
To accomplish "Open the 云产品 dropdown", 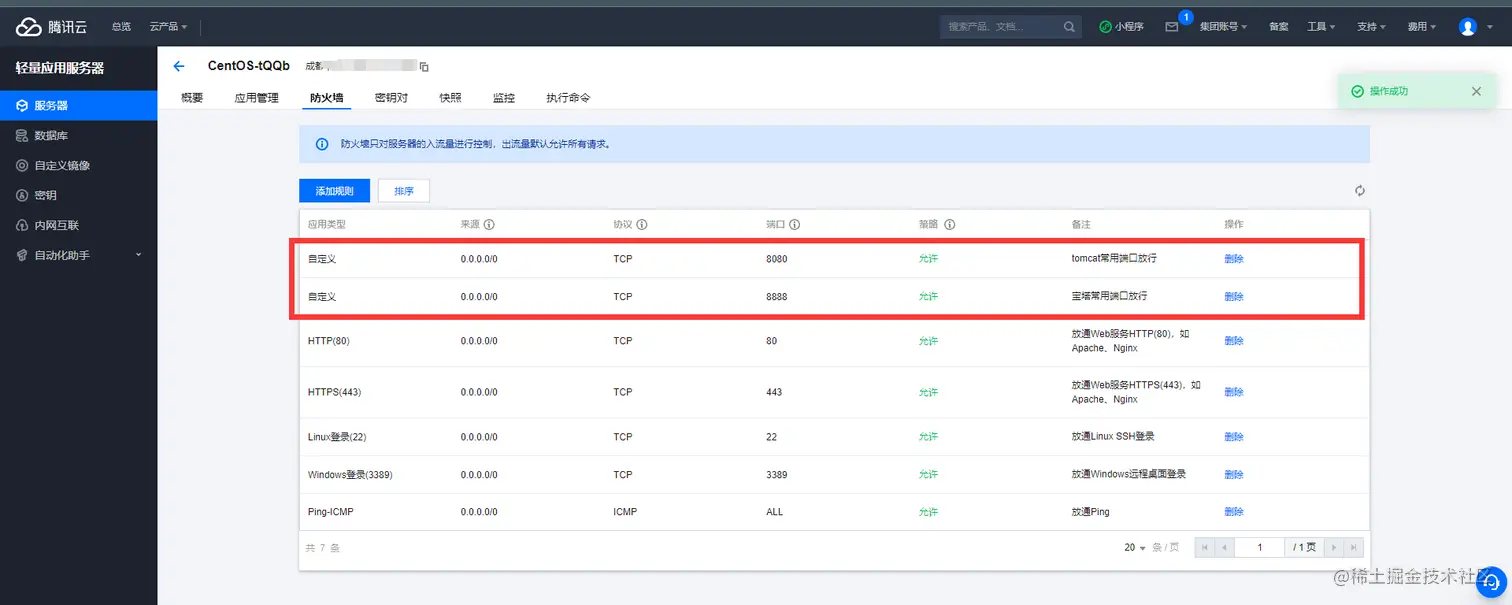I will (168, 27).
